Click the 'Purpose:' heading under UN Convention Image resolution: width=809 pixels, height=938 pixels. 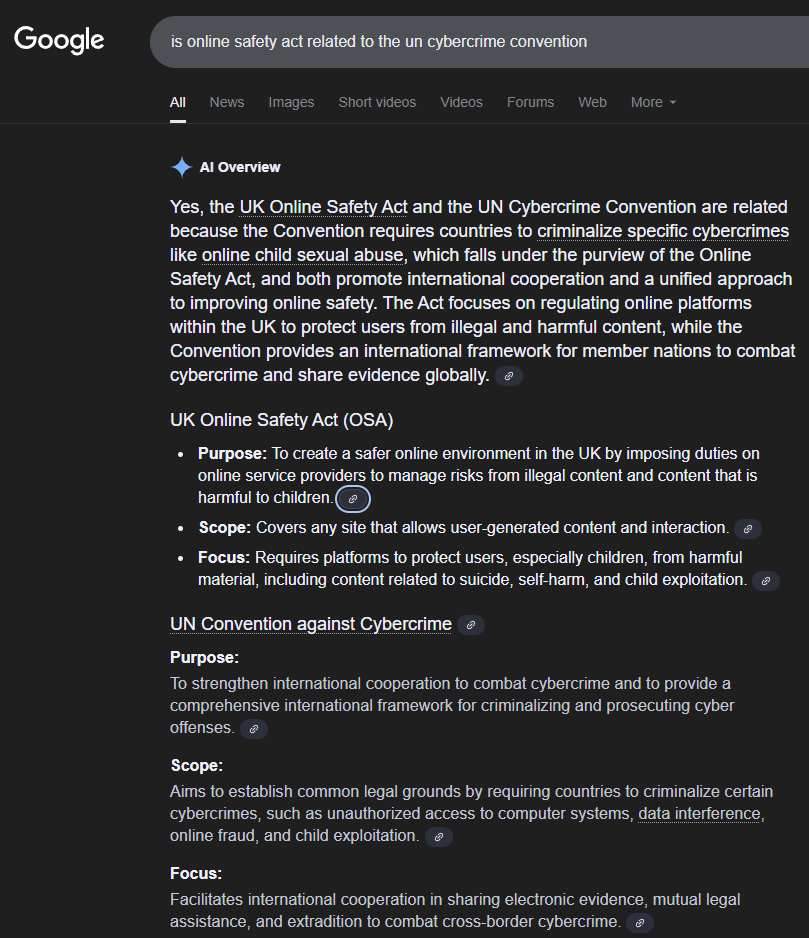[205, 657]
